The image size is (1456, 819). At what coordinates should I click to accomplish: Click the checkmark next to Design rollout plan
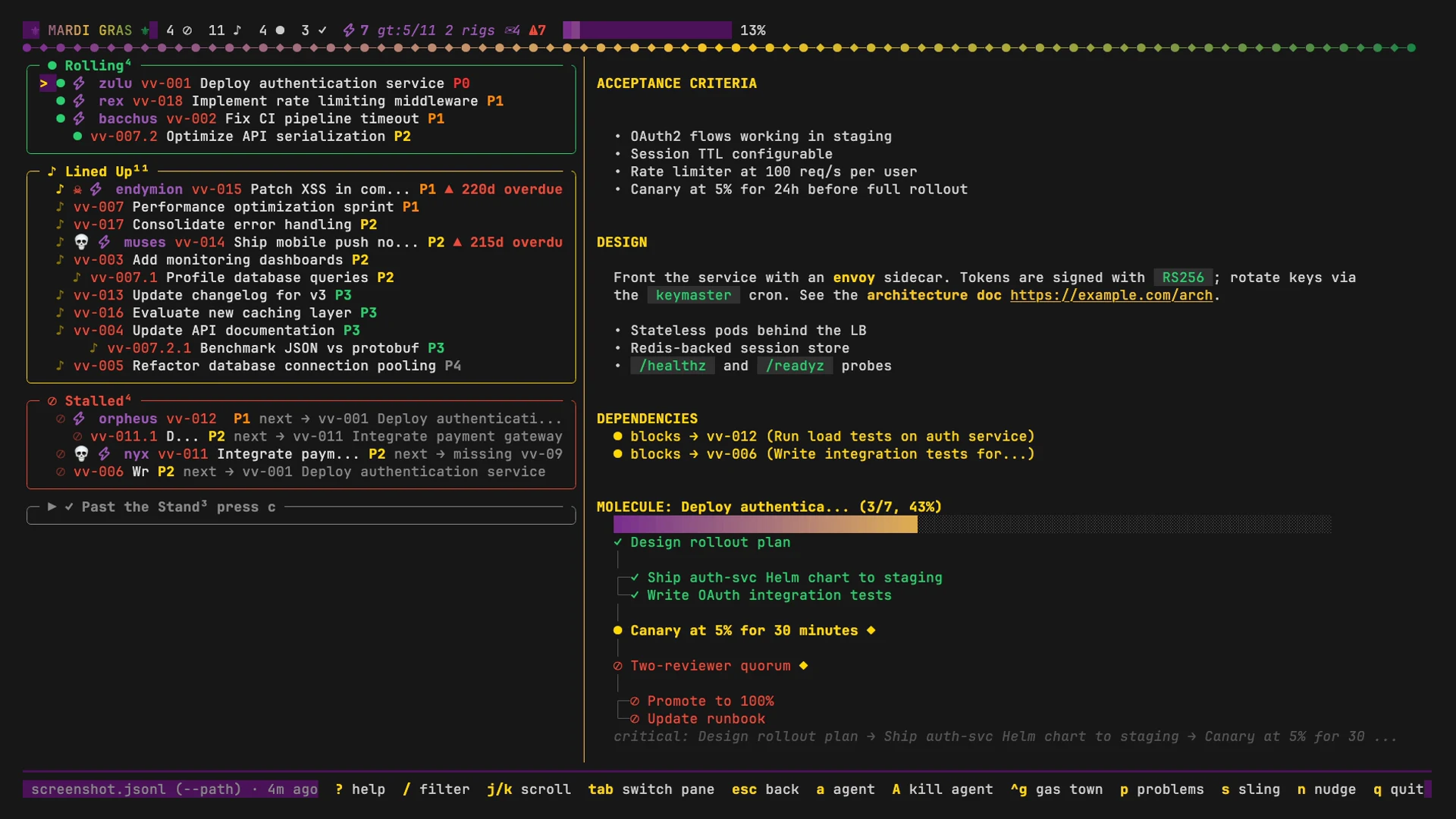point(618,542)
